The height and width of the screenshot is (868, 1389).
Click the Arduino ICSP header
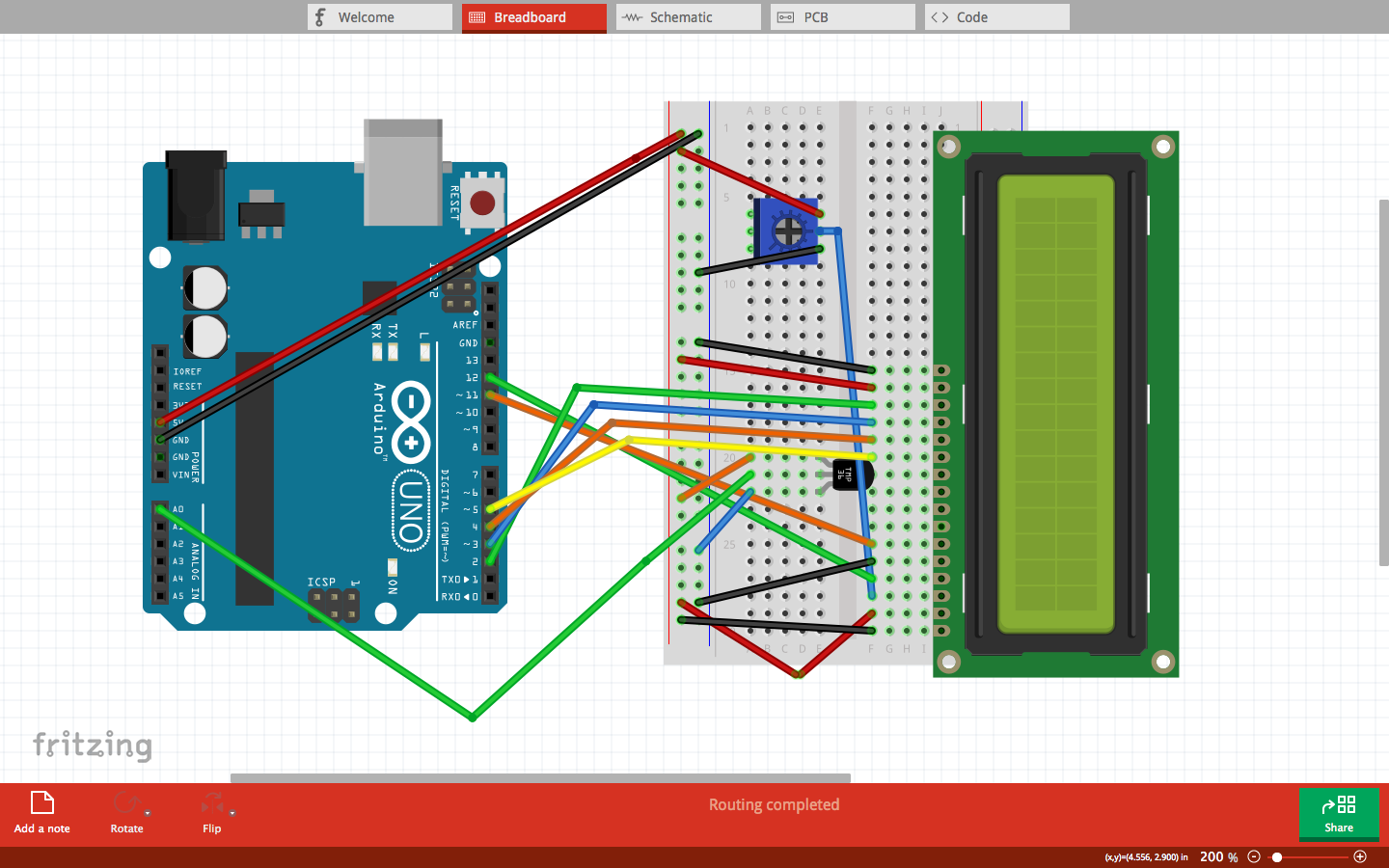point(334,605)
